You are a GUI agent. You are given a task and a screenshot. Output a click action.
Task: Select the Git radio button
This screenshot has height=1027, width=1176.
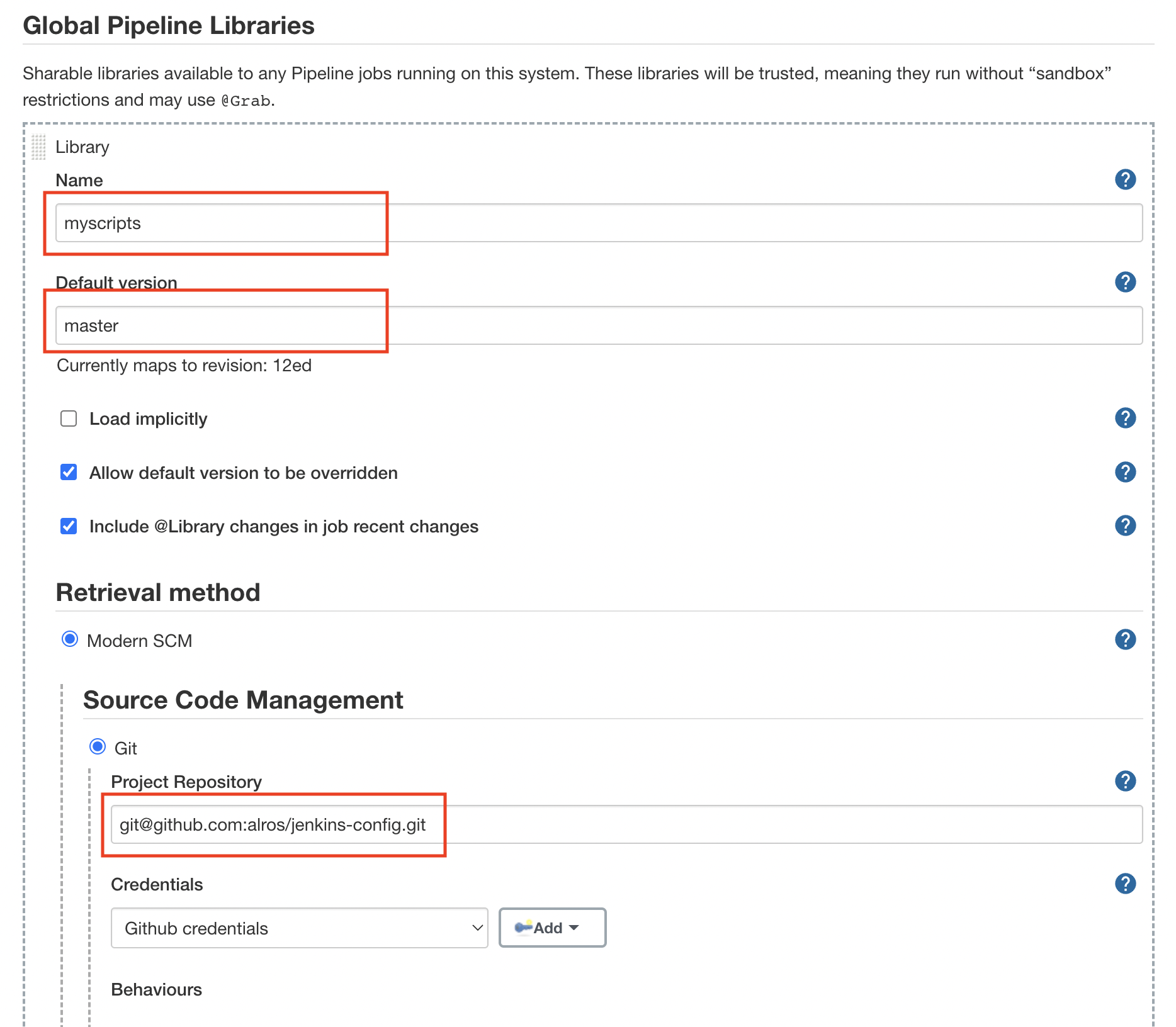coord(98,747)
